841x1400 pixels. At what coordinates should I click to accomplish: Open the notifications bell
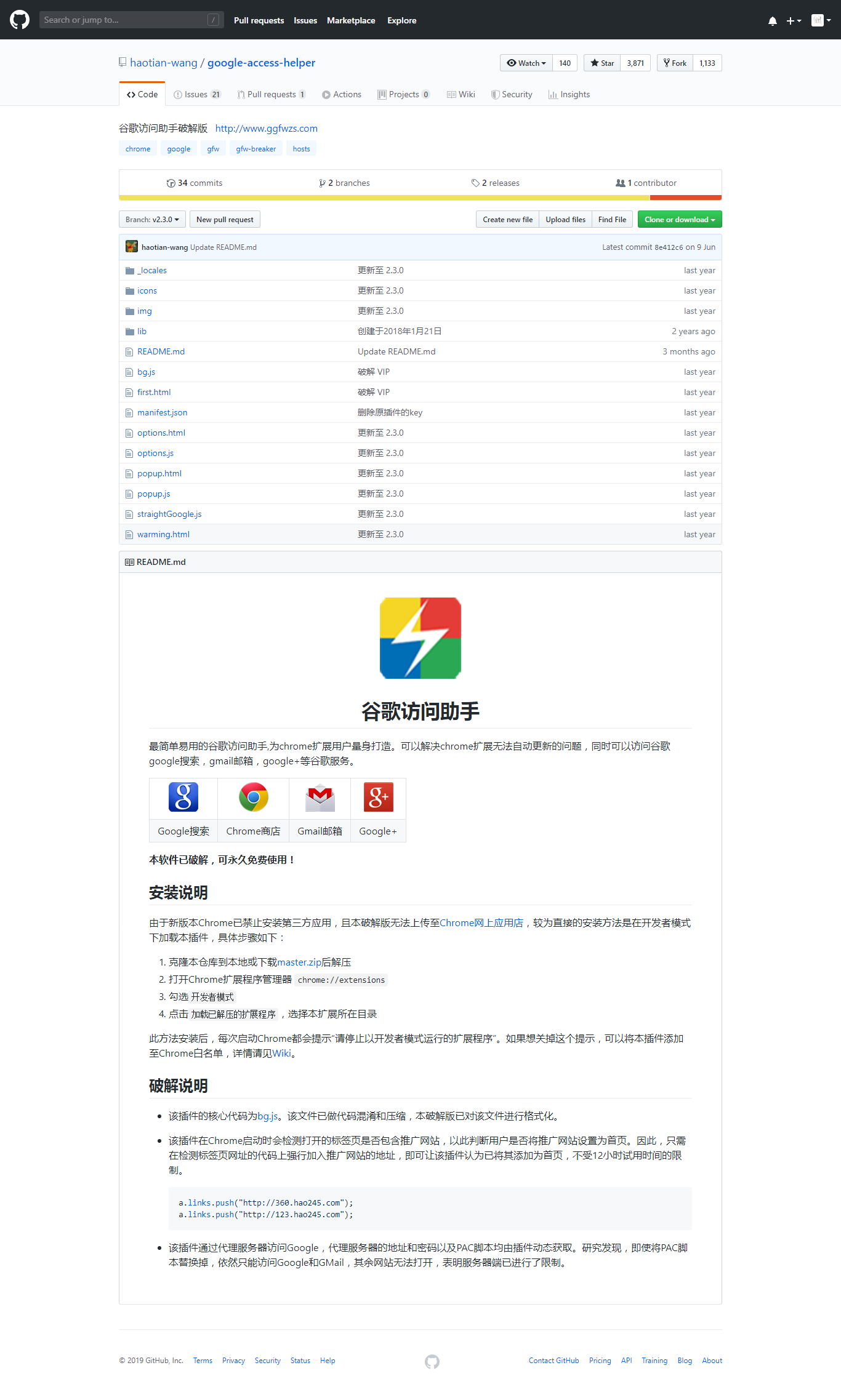(x=772, y=20)
